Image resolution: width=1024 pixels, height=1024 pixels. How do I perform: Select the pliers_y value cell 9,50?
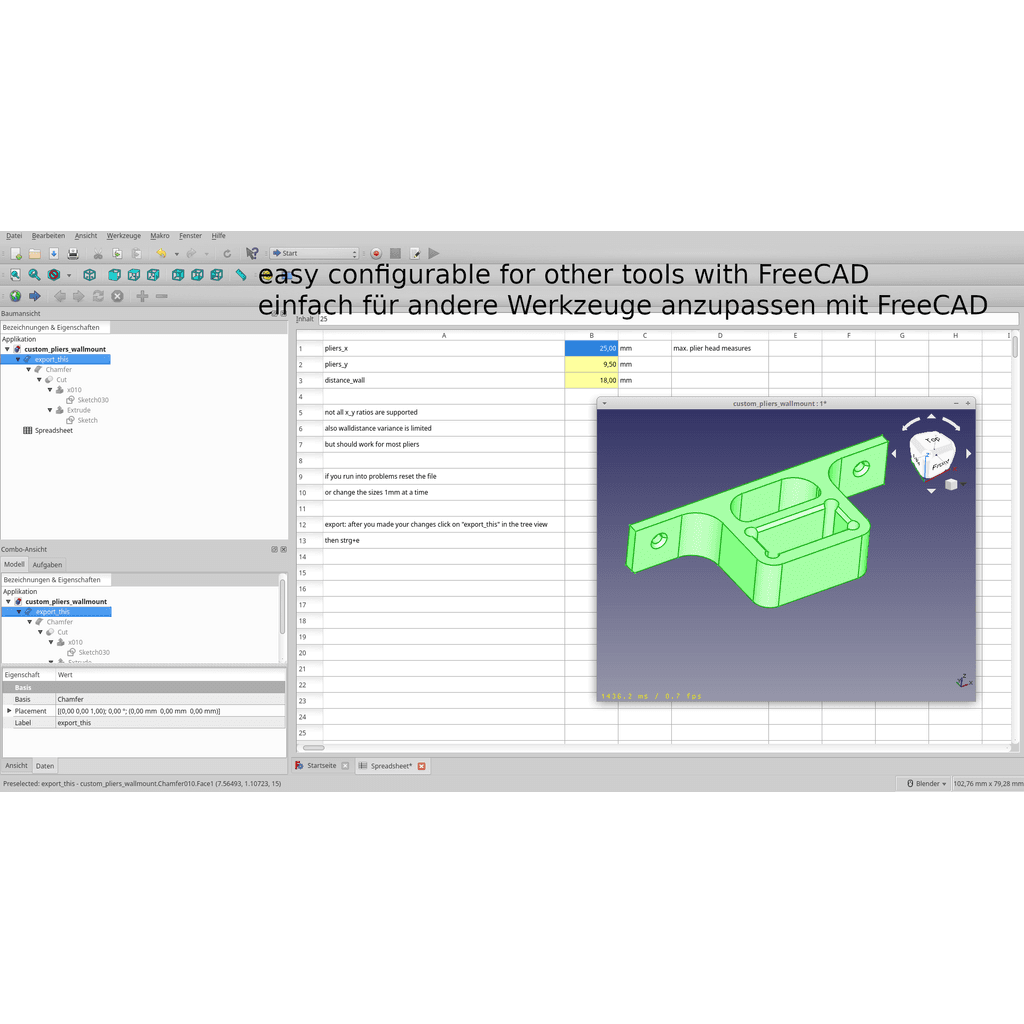pyautogui.click(x=591, y=364)
